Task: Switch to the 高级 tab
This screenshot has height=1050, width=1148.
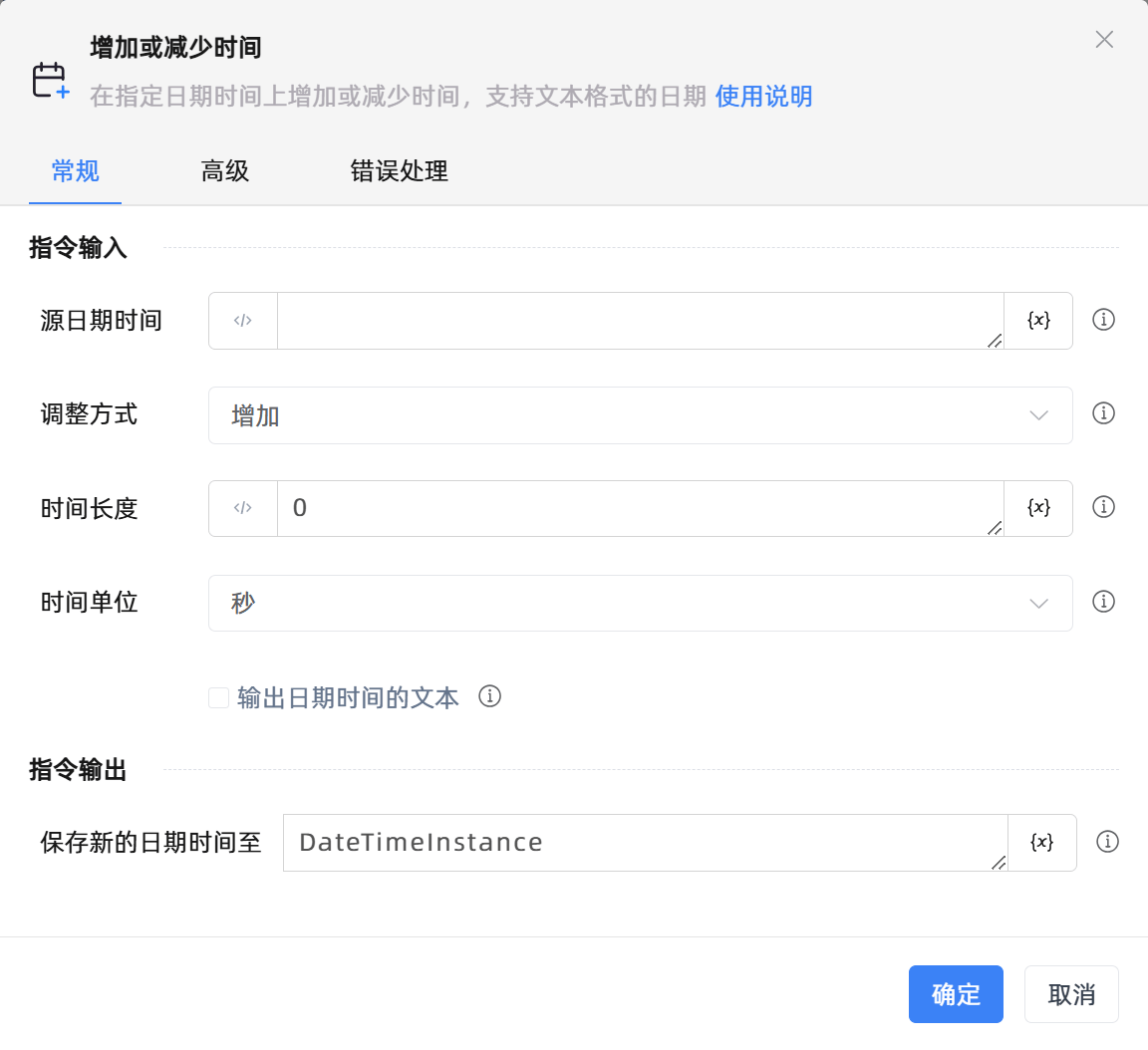Action: click(x=225, y=171)
